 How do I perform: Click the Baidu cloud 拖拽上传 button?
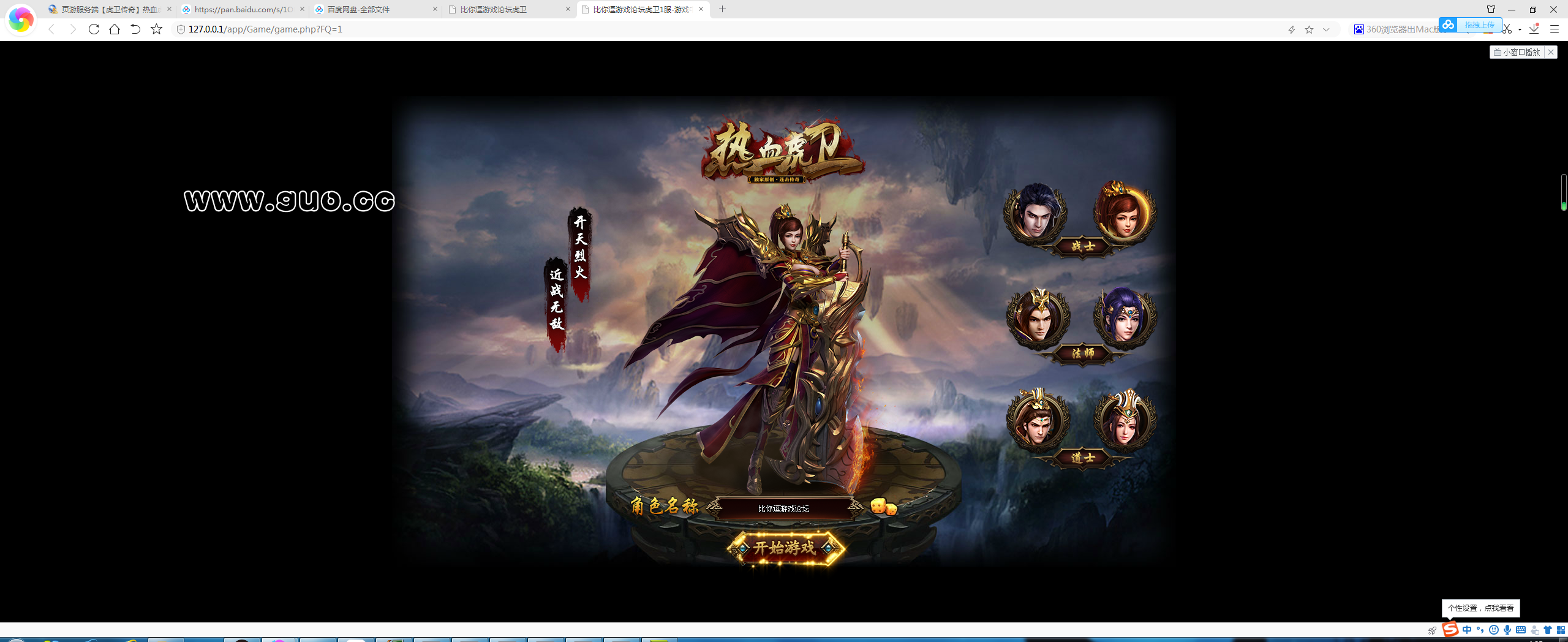tap(1470, 25)
